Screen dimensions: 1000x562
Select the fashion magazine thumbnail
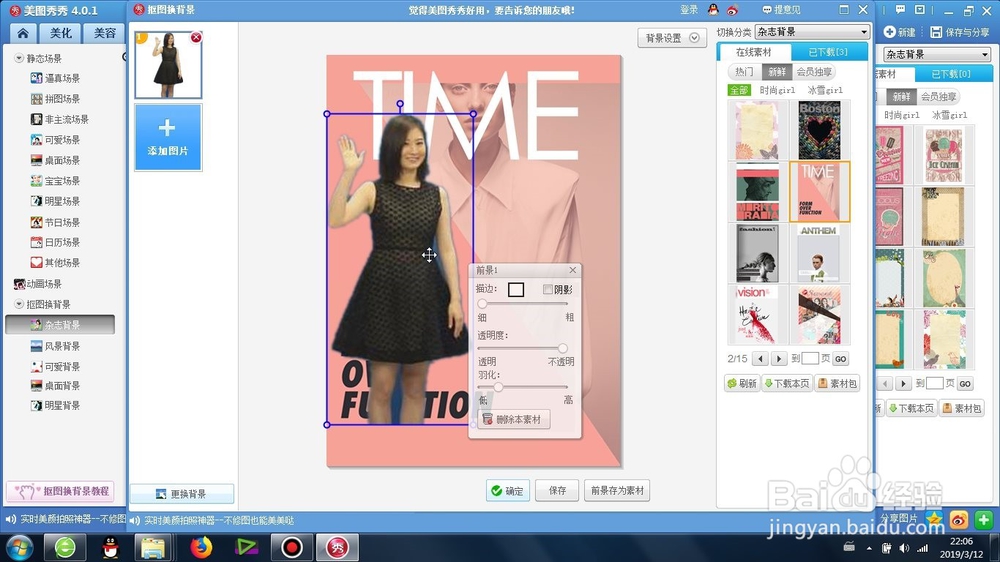(x=757, y=253)
